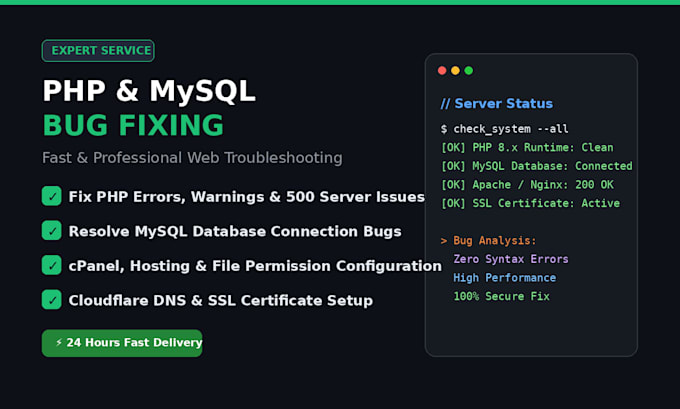This screenshot has height=409, width=680.
Task: Toggle checkbox beside Resolve MySQL Database line
Action: (52, 231)
